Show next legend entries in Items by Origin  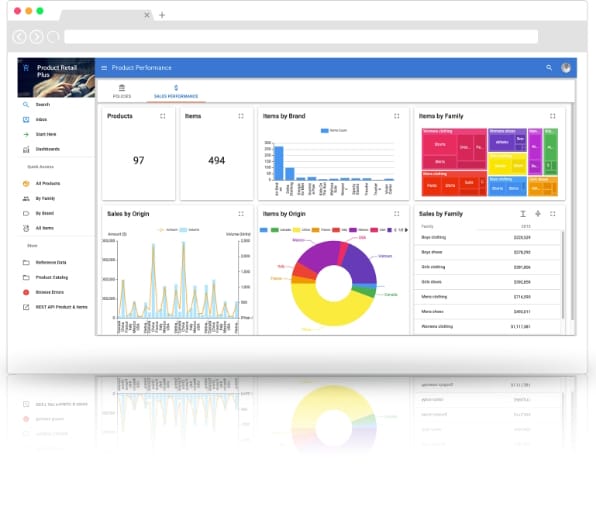coord(406,230)
